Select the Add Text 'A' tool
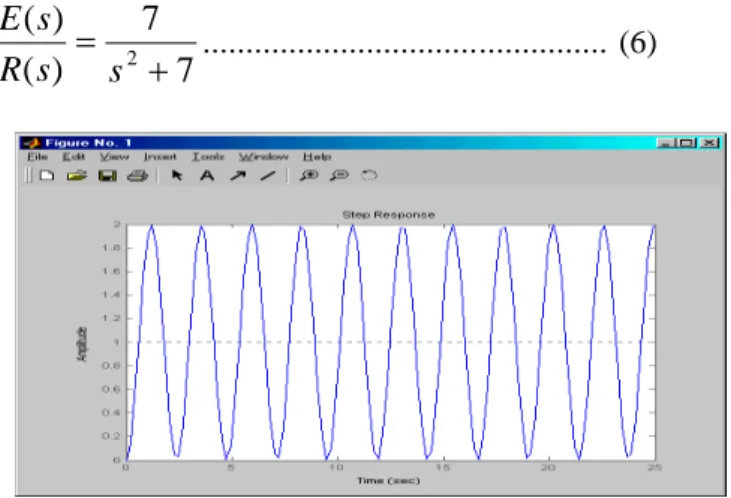The width and height of the screenshot is (731, 498). click(x=207, y=176)
